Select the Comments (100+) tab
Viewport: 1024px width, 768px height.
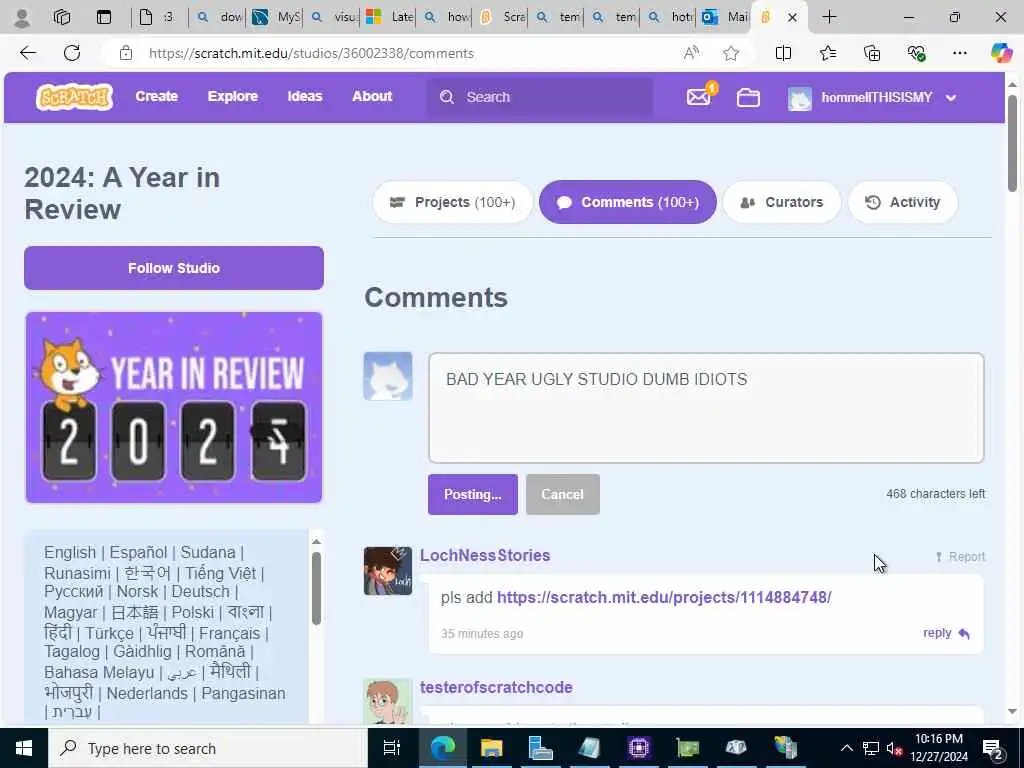628,202
